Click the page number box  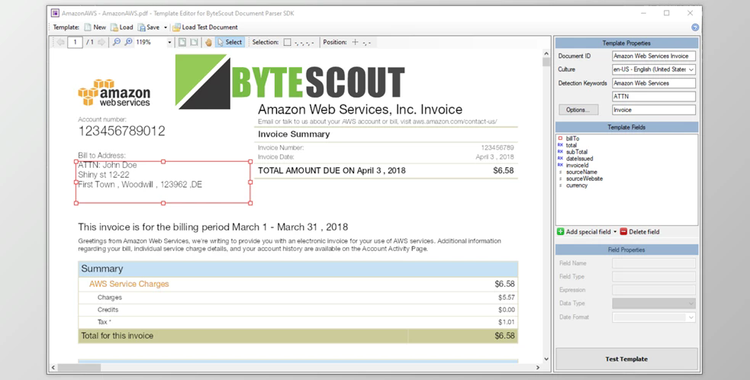coord(75,42)
